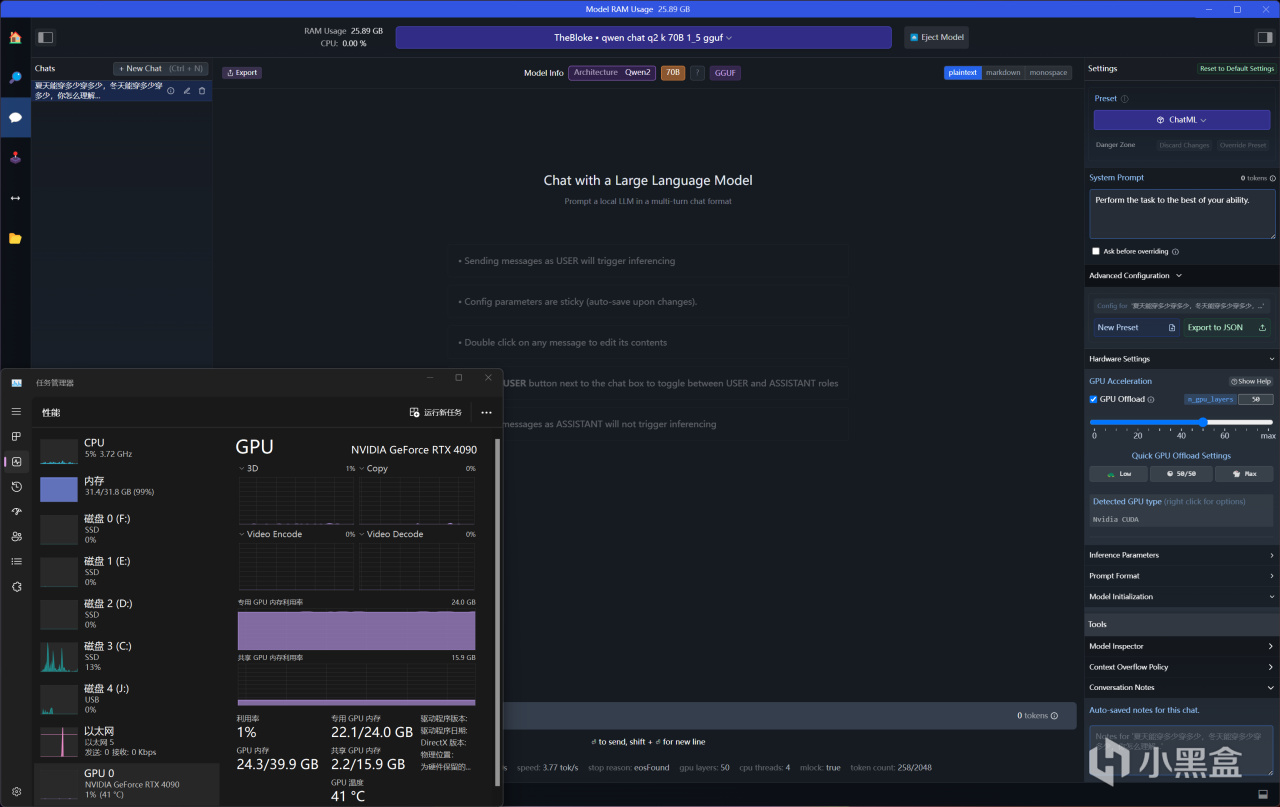The width and height of the screenshot is (1280, 807).
Task: Expand the Model Initialization section
Action: pos(1181,597)
